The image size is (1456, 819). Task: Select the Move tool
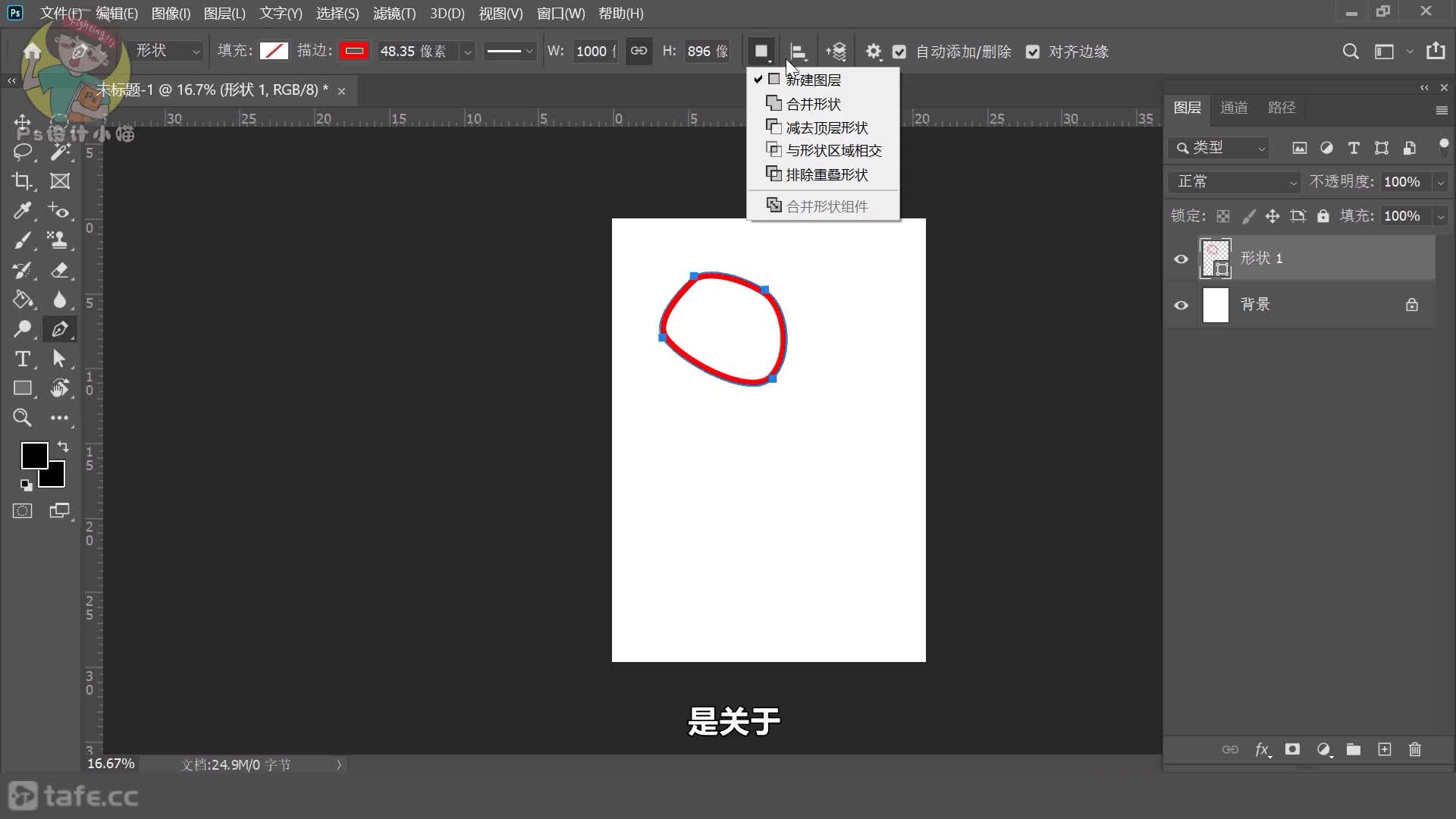[22, 123]
